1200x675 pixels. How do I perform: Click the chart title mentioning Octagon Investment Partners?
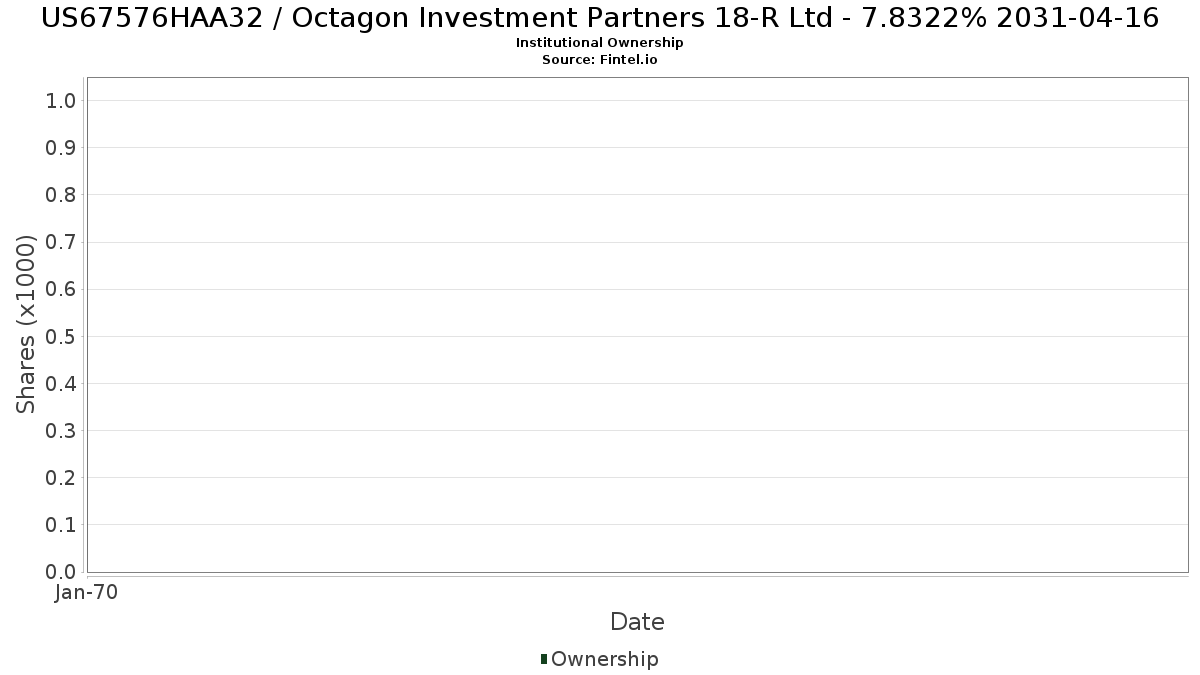click(x=600, y=18)
